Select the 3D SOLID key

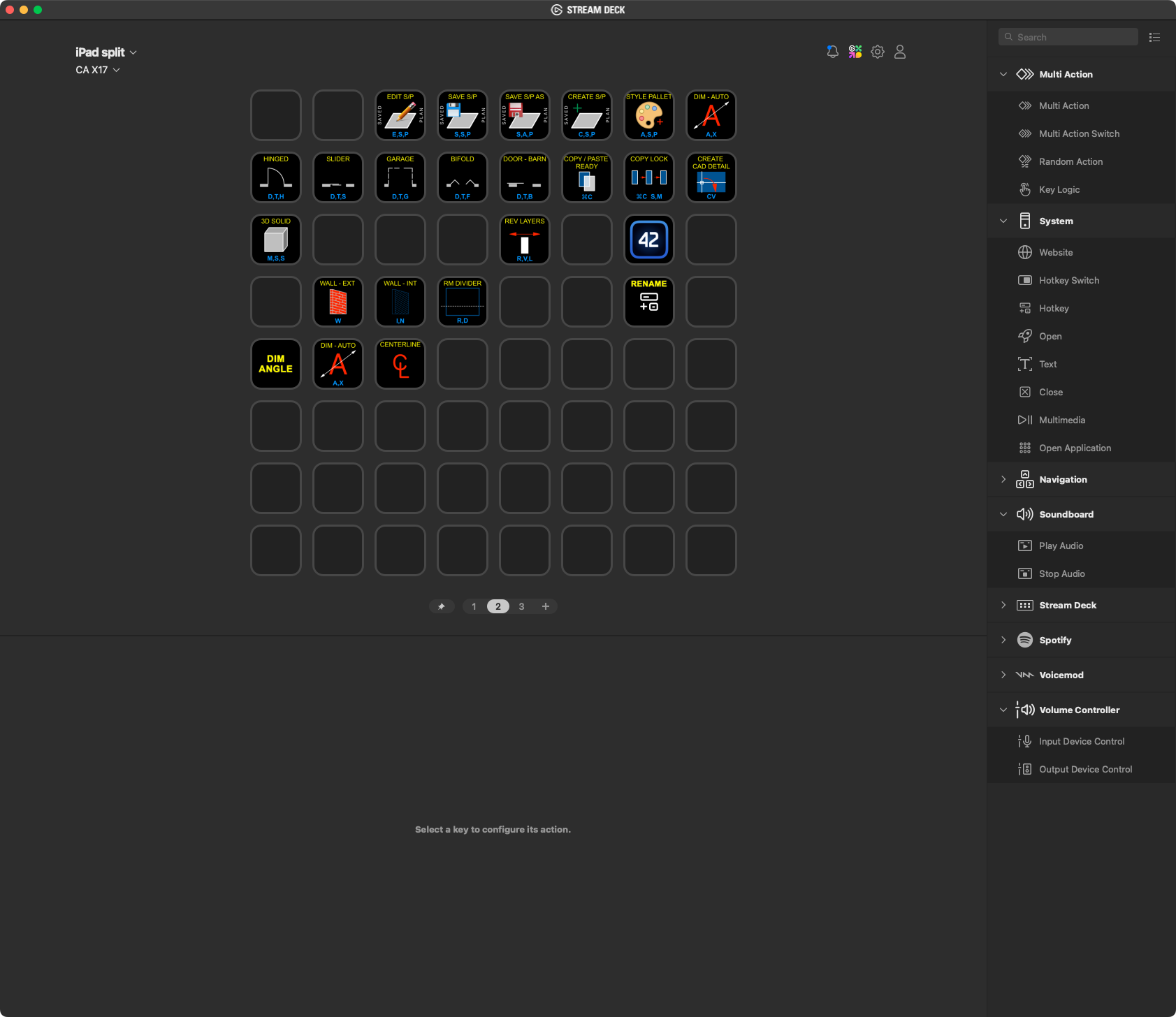[x=276, y=240]
